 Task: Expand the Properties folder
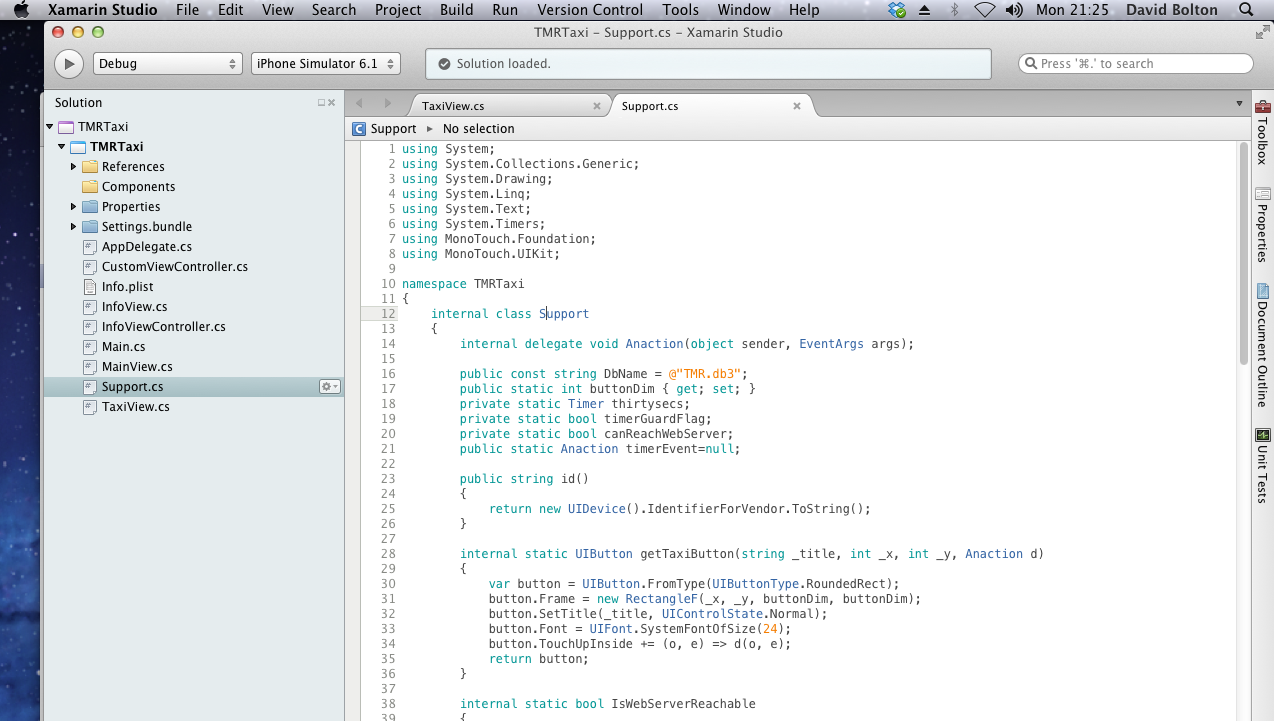(73, 207)
